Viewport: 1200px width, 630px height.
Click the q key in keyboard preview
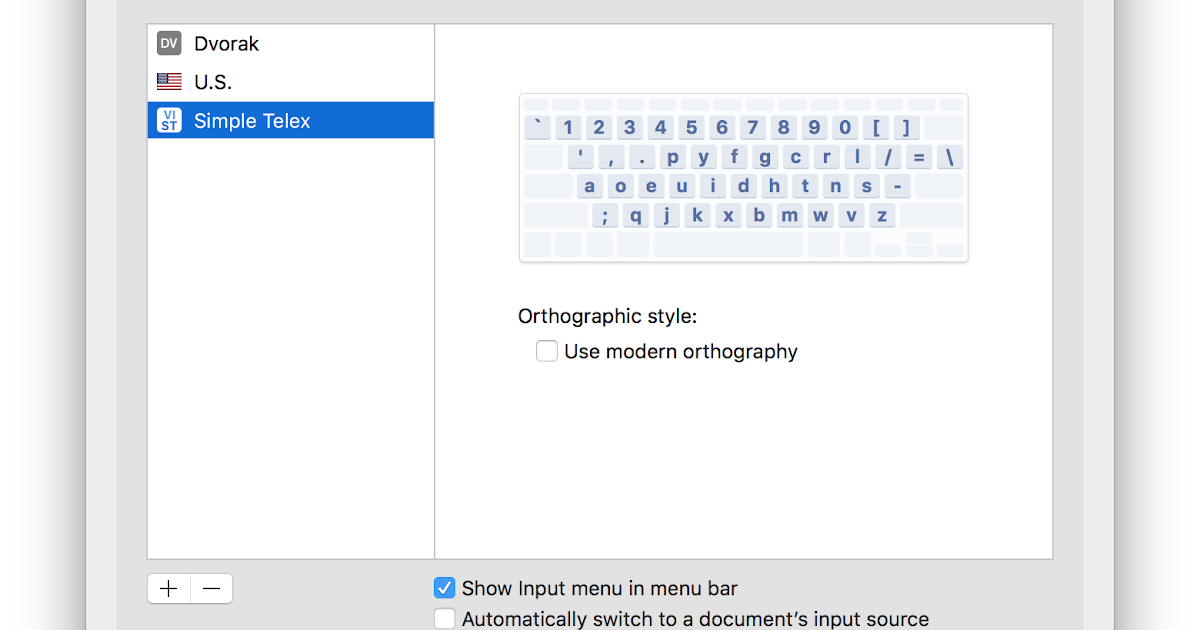coord(636,215)
